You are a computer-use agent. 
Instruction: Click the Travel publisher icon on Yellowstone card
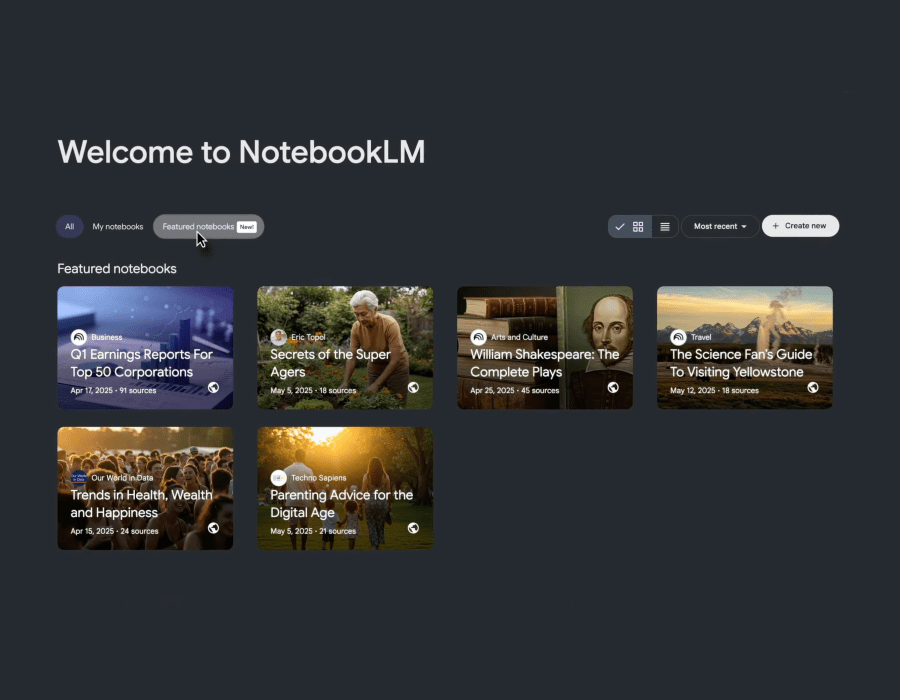pos(679,337)
